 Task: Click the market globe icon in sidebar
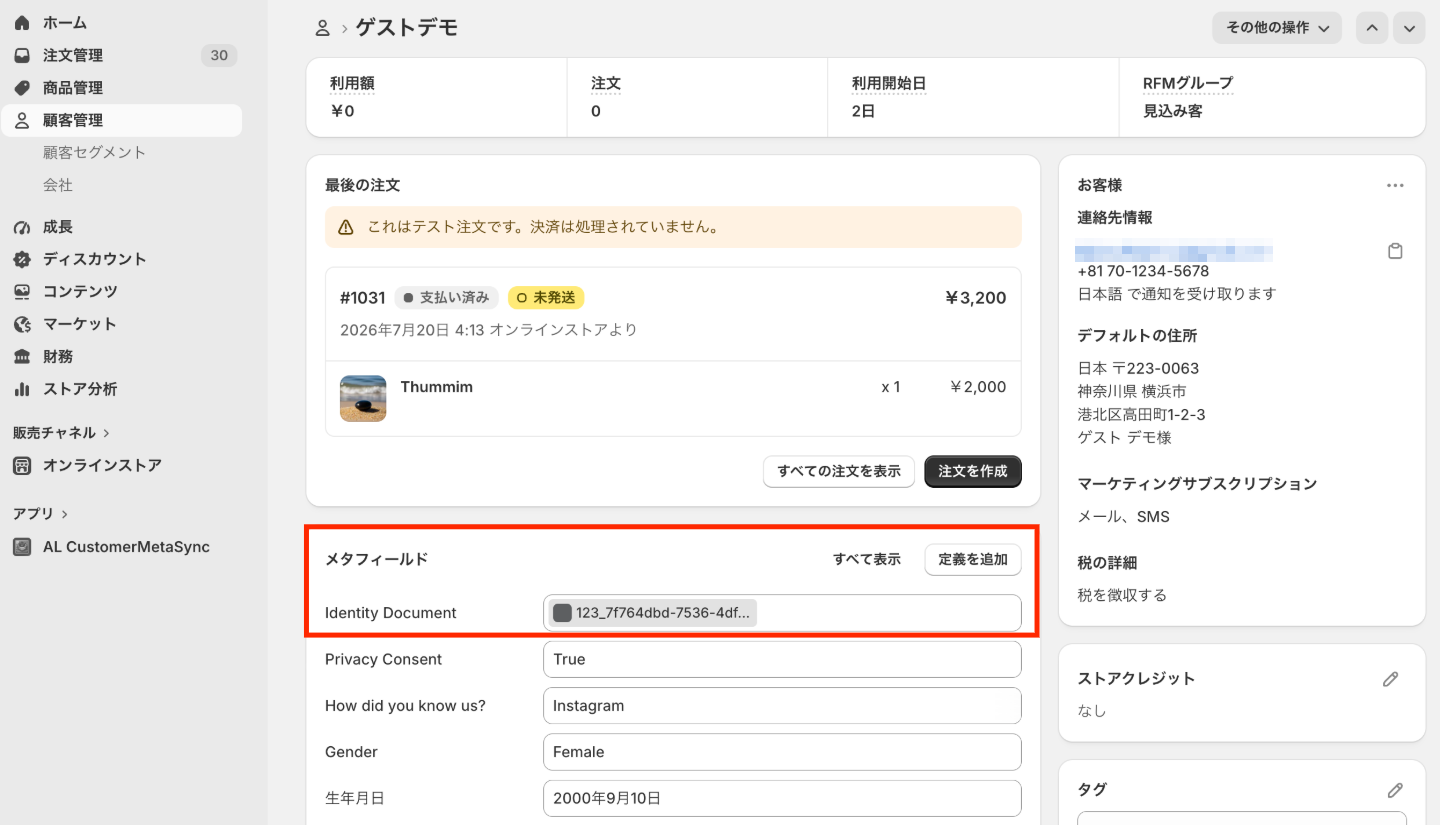pyautogui.click(x=22, y=324)
